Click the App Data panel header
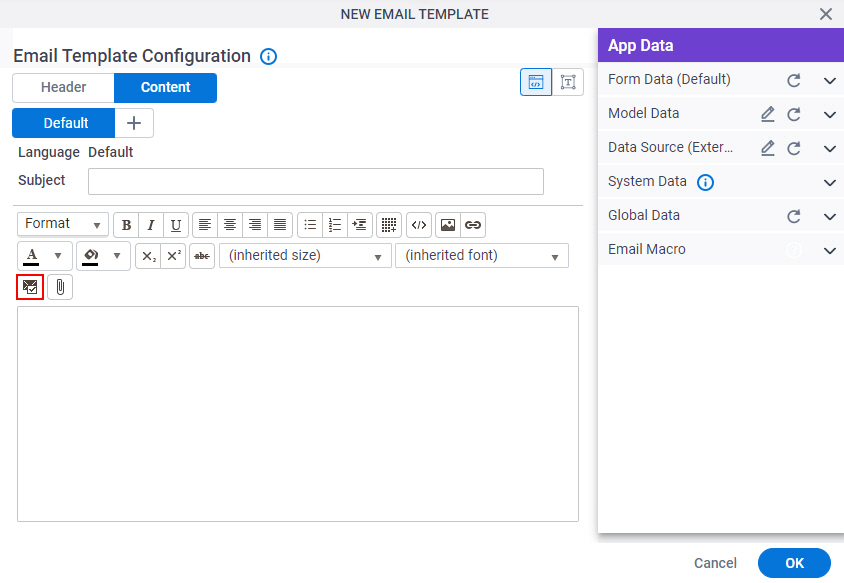Screen dimensions: 844x583 (721, 45)
